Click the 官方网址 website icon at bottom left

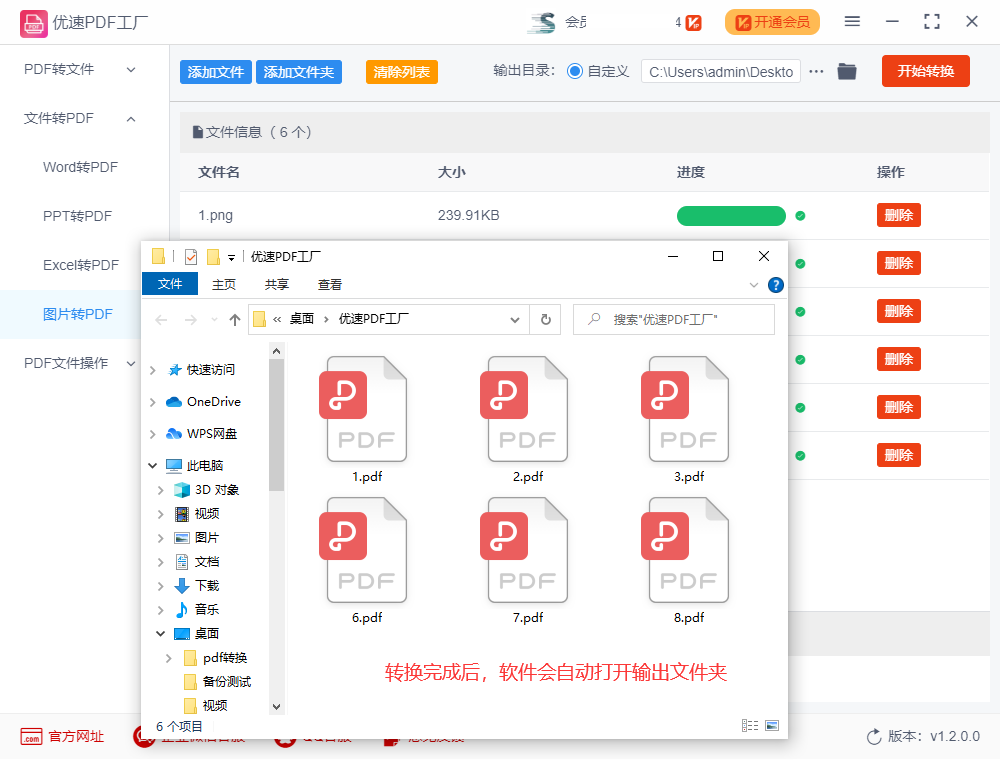pos(33,736)
